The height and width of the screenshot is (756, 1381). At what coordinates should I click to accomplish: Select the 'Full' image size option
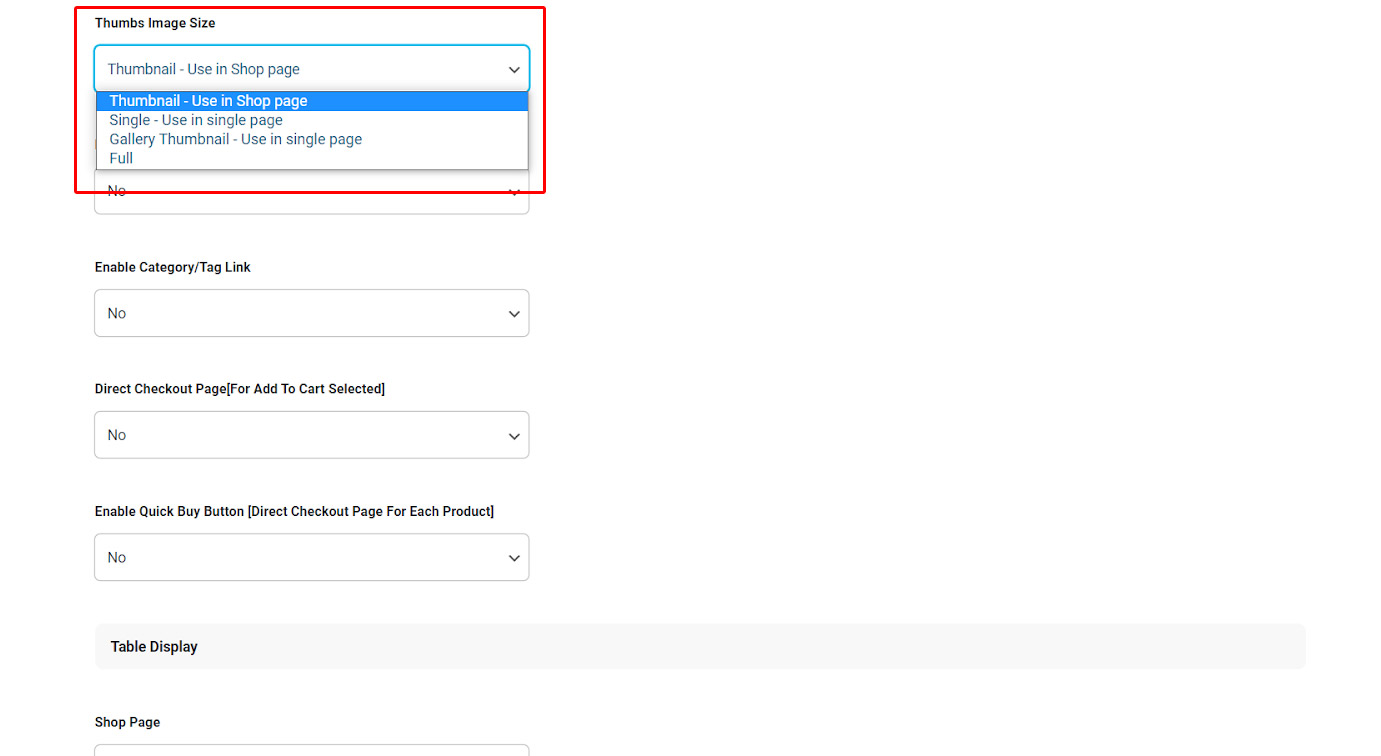coord(121,158)
